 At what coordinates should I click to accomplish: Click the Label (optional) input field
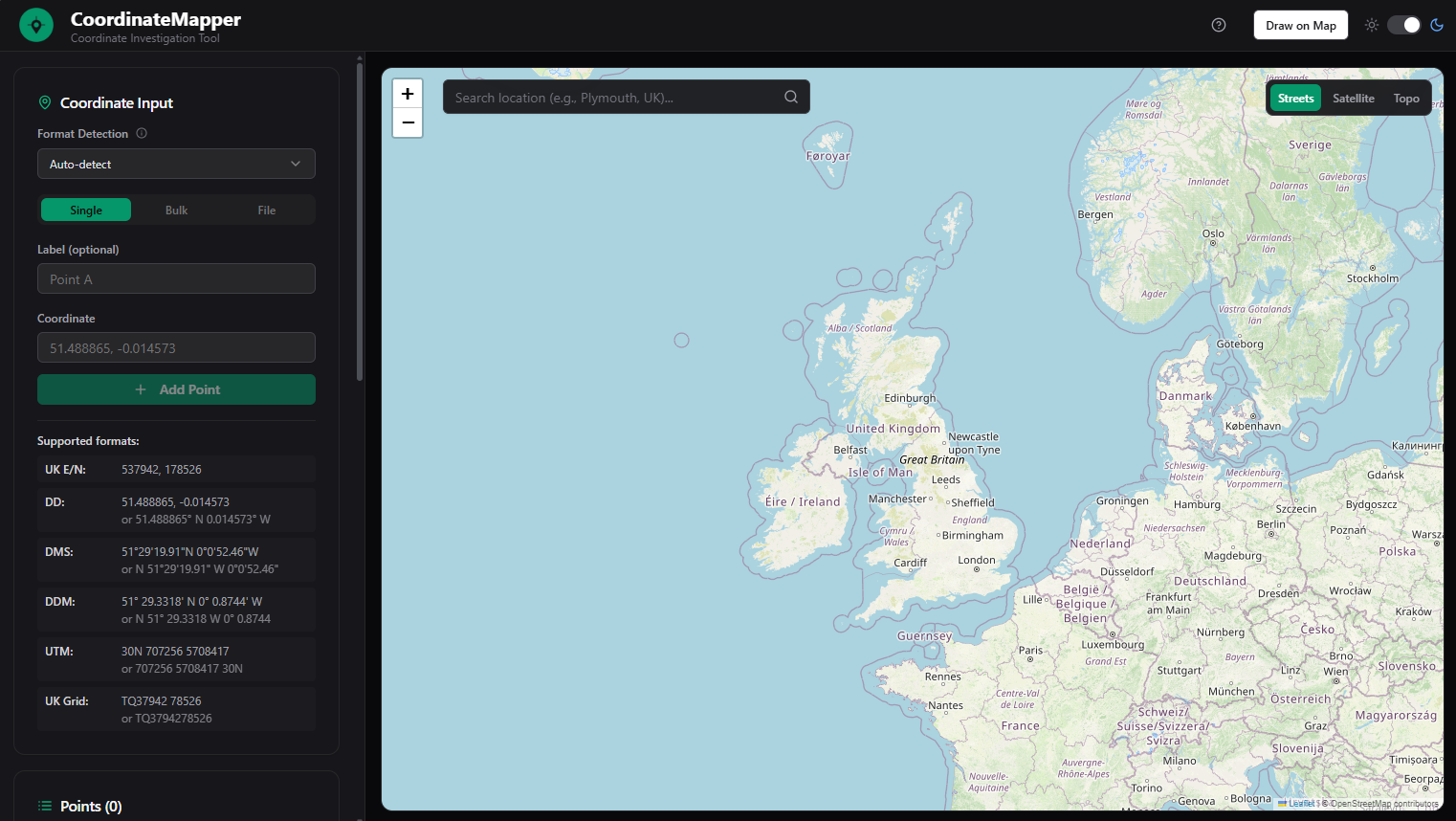coord(176,278)
